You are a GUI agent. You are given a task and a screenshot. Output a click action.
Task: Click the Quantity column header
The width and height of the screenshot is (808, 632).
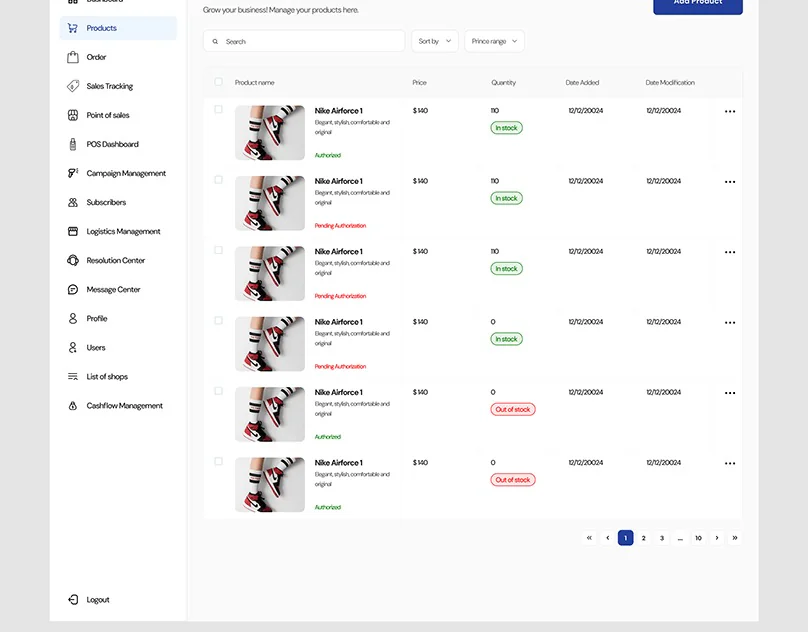pos(503,82)
